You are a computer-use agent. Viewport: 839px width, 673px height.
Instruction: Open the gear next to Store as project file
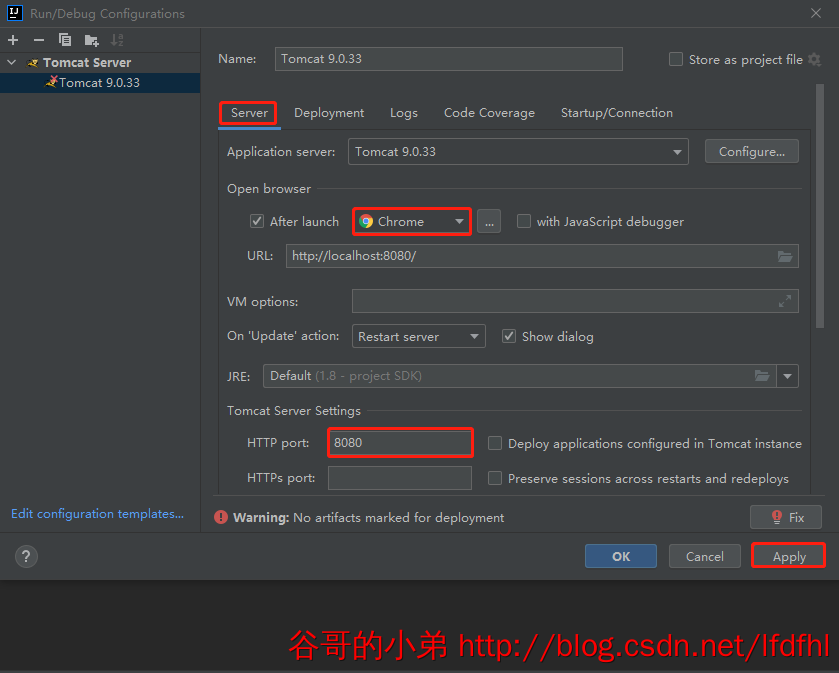(x=814, y=59)
